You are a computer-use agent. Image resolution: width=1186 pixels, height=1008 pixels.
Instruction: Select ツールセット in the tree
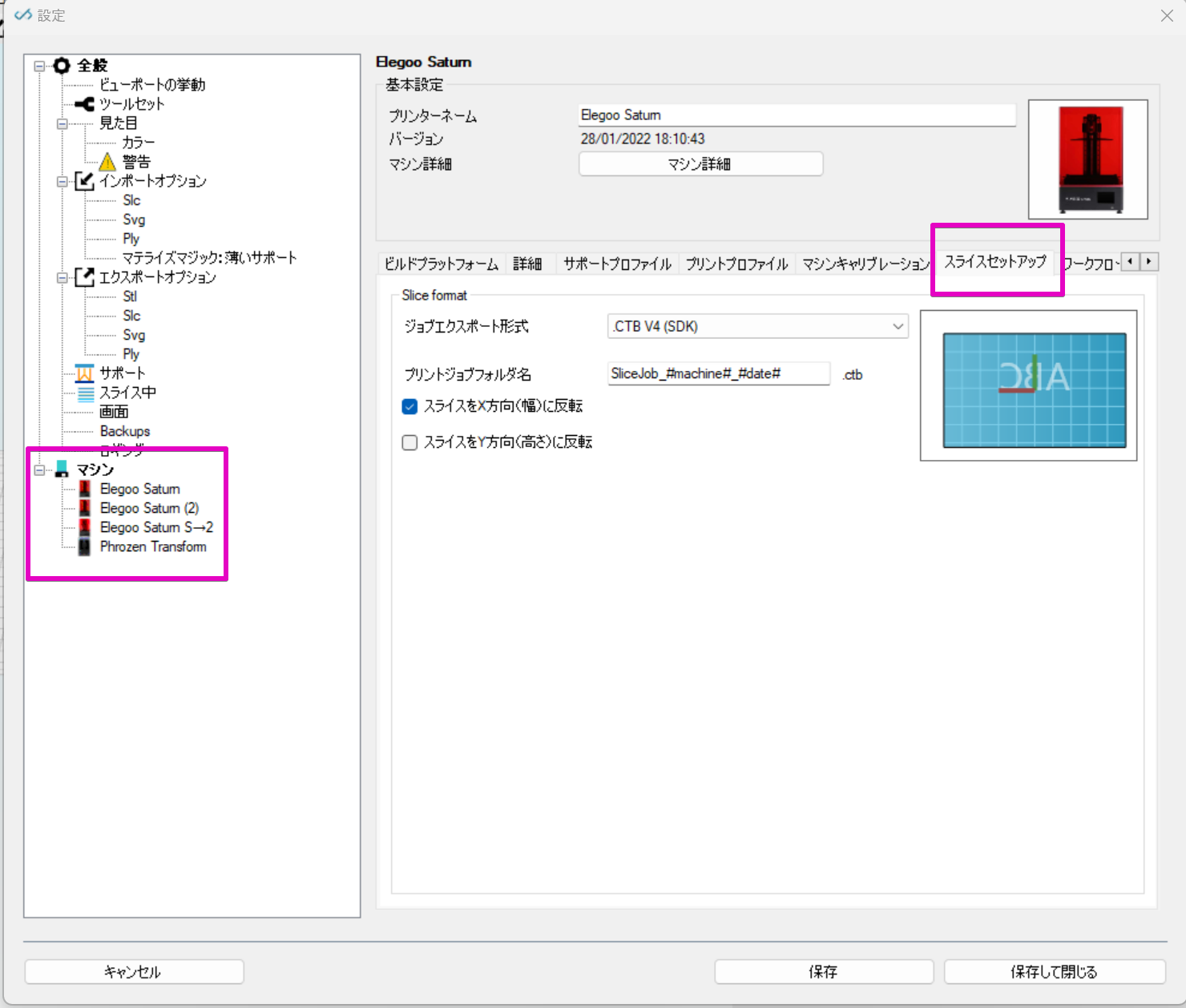(131, 104)
